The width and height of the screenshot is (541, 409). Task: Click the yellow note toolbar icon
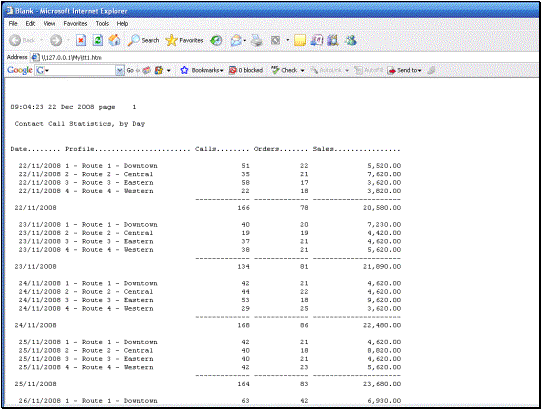[x=300, y=41]
